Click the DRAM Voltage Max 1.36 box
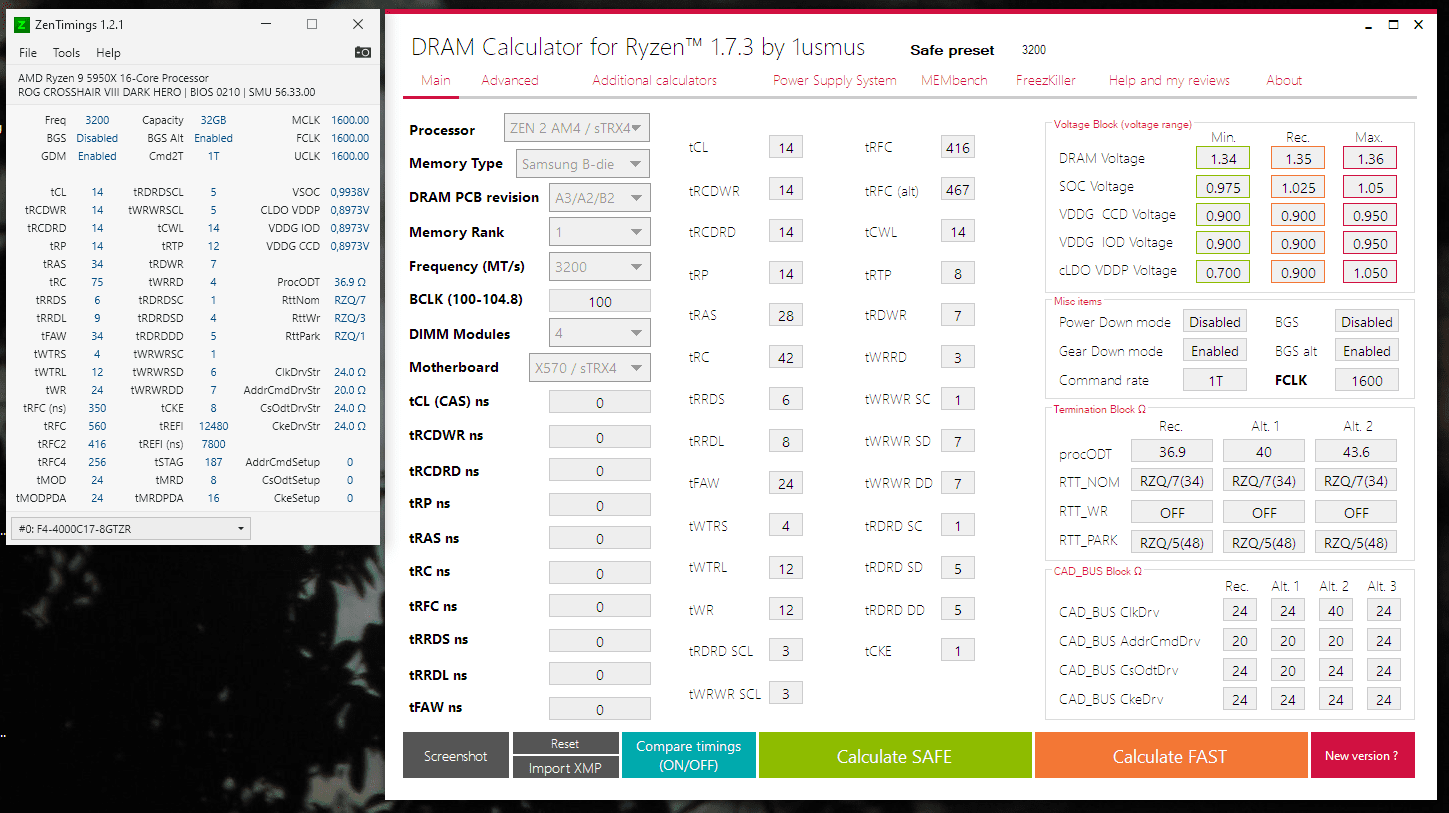This screenshot has height=813, width=1449. [x=1371, y=158]
